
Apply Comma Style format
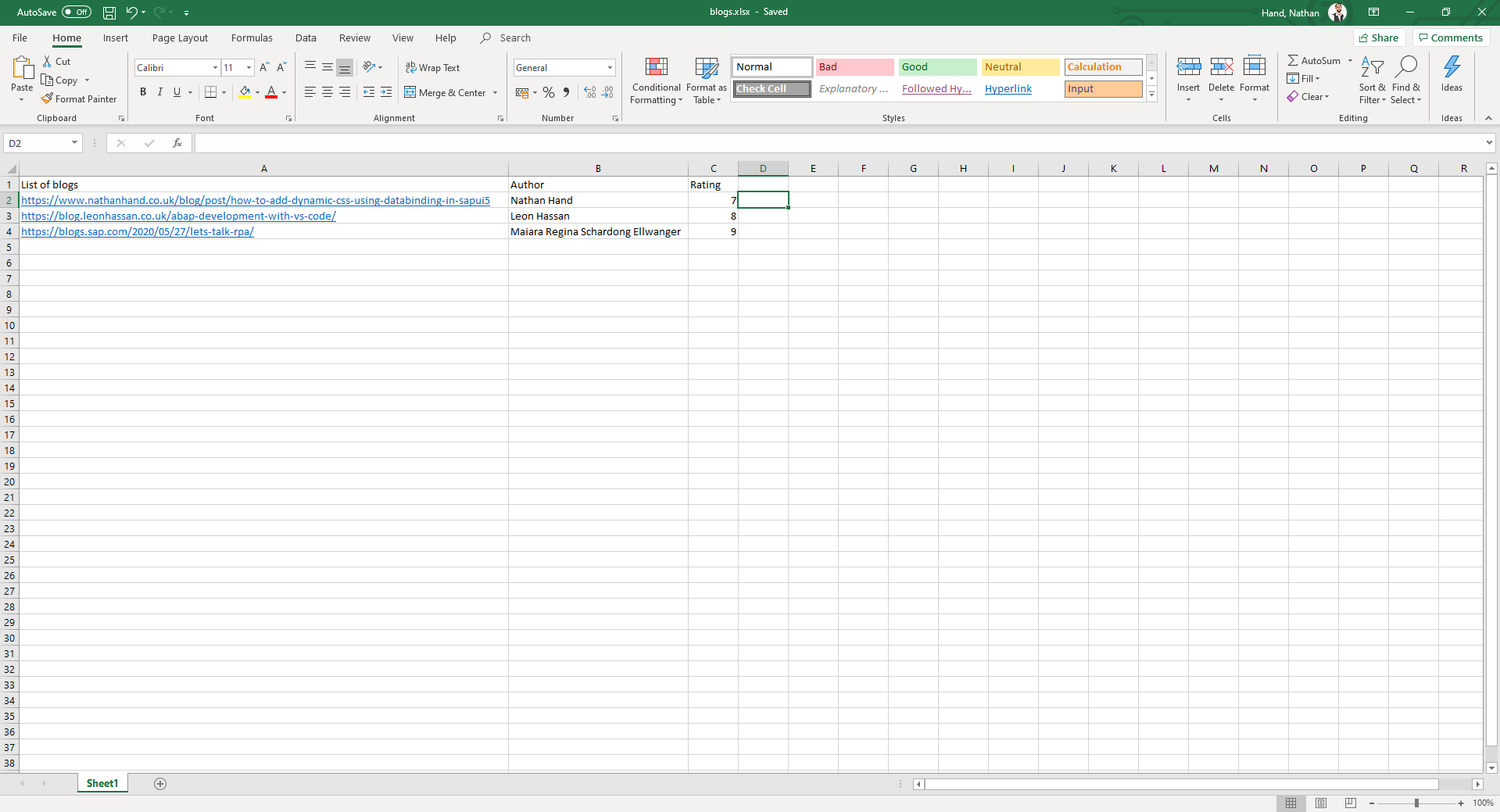tap(566, 92)
